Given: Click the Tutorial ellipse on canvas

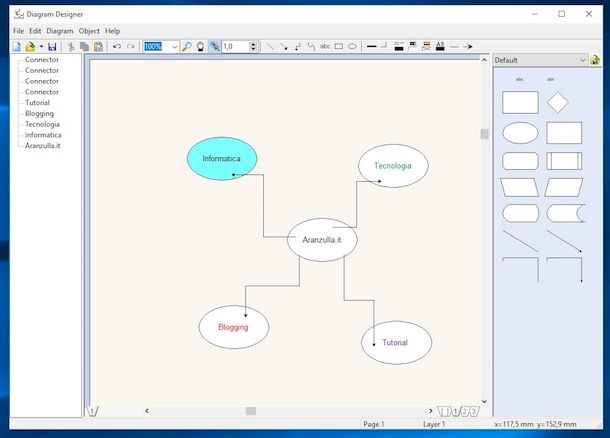Looking at the screenshot, I should click(x=396, y=343).
